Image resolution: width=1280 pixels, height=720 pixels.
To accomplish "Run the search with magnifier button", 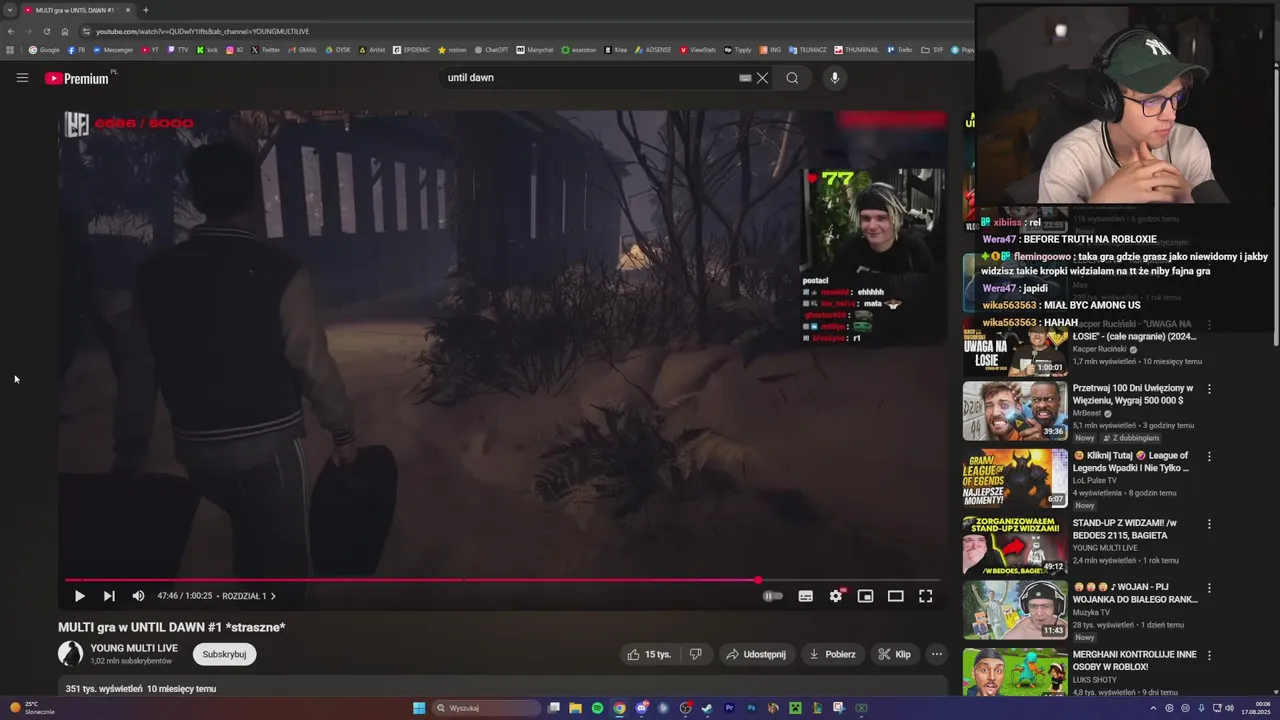I will 792,78.
